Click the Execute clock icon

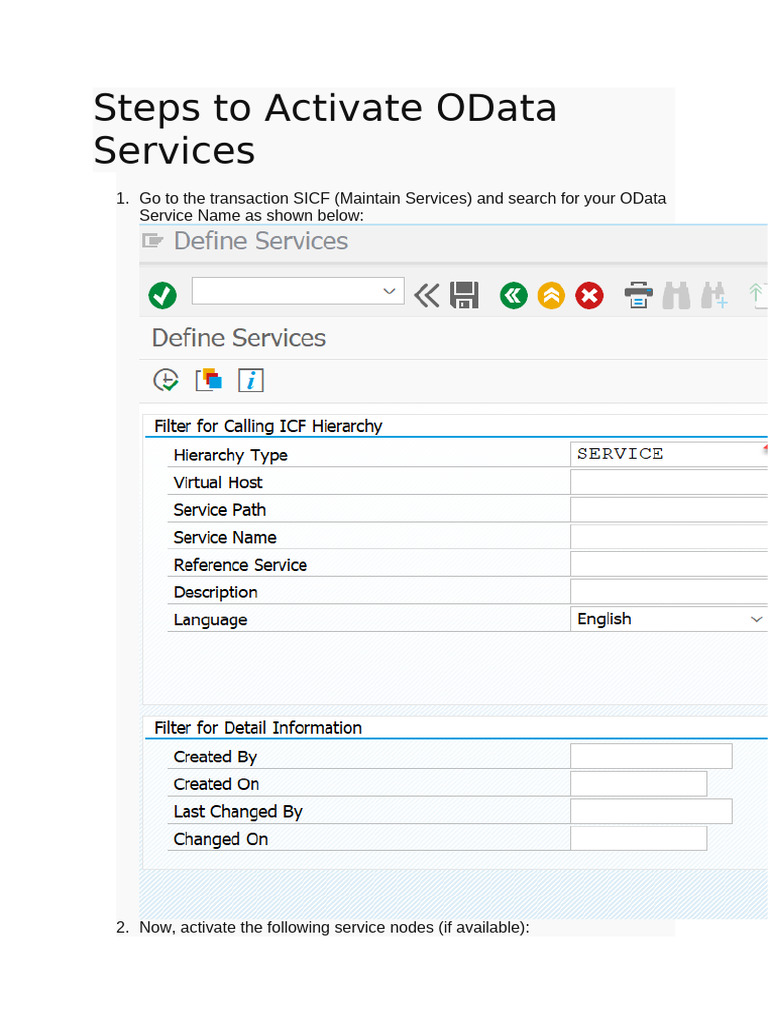[165, 380]
